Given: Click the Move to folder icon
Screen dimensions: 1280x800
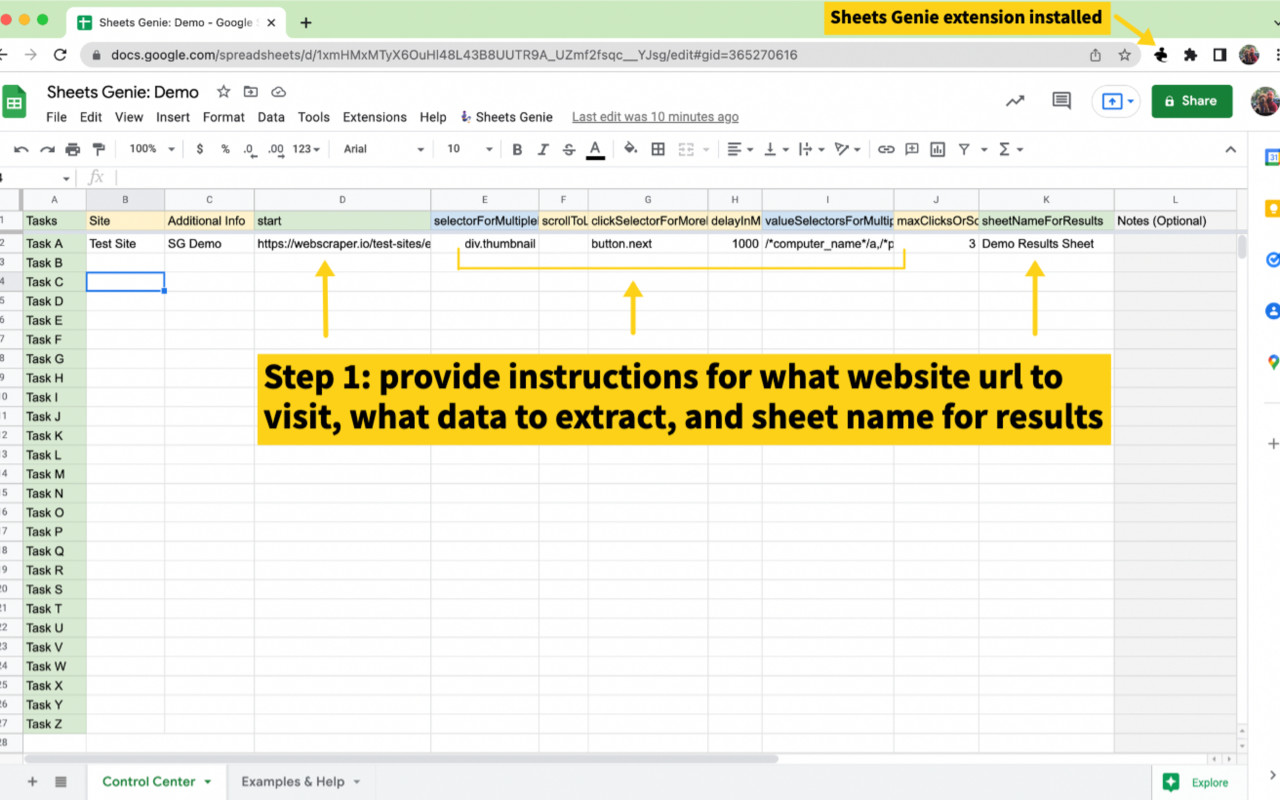Looking at the screenshot, I should point(251,92).
